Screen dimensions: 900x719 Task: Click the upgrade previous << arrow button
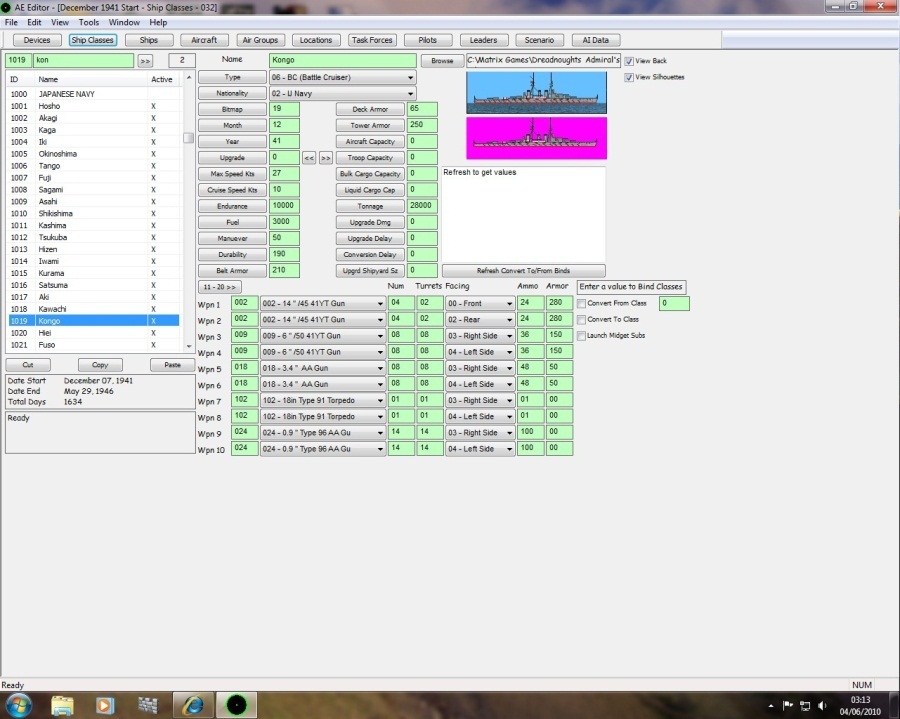(309, 158)
